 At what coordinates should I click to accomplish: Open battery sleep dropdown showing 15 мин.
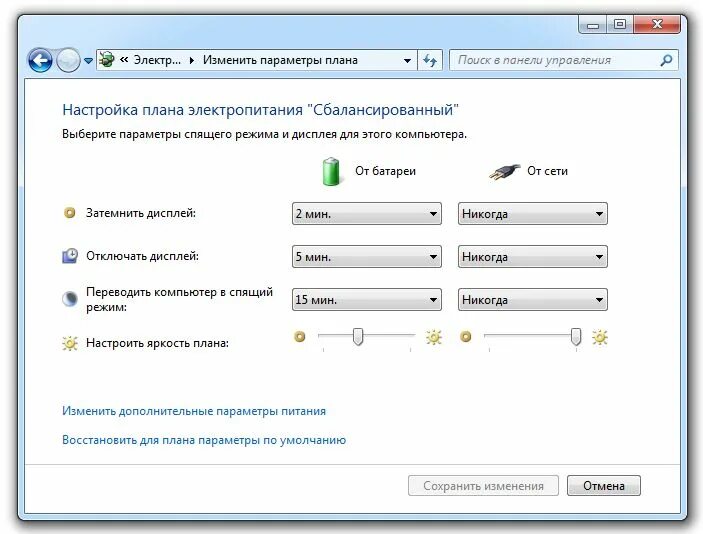pyautogui.click(x=367, y=300)
